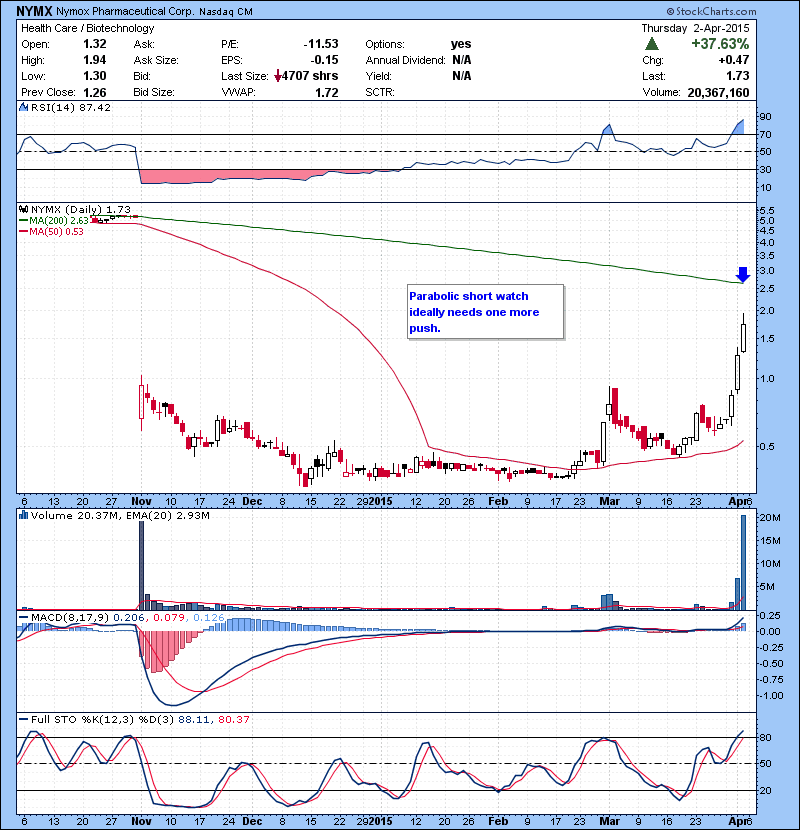Click the EMA(20) 2.93M volume label
Viewport: 800px width, 830px height.
tap(169, 515)
